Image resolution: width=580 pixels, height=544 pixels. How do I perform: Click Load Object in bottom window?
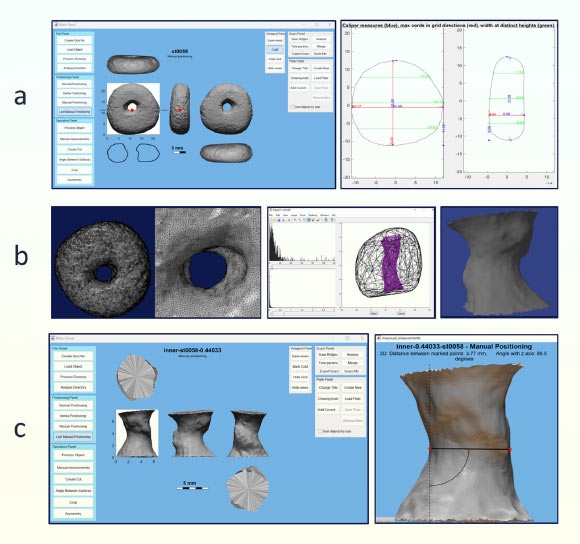coord(73,366)
